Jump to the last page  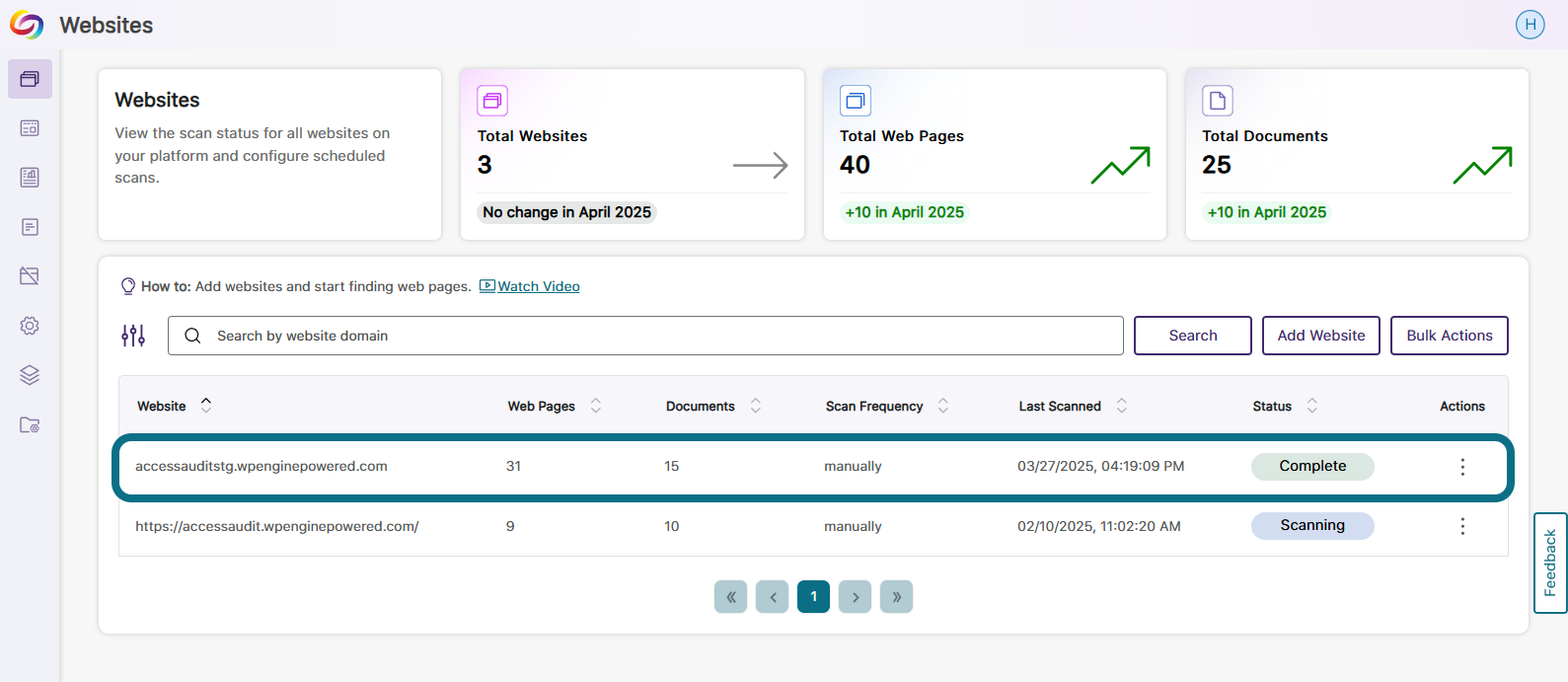tap(896, 596)
